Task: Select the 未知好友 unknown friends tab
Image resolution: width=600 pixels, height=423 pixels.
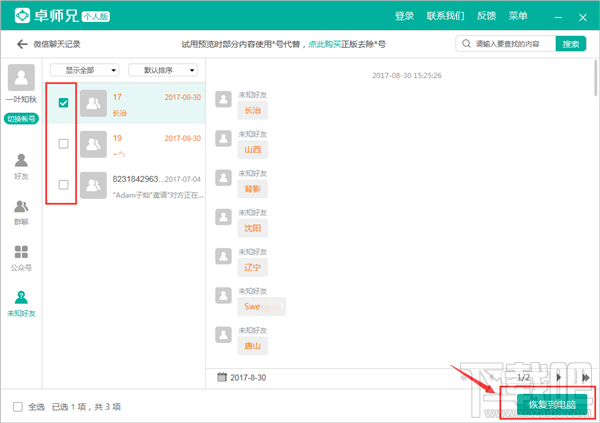Action: click(21, 304)
